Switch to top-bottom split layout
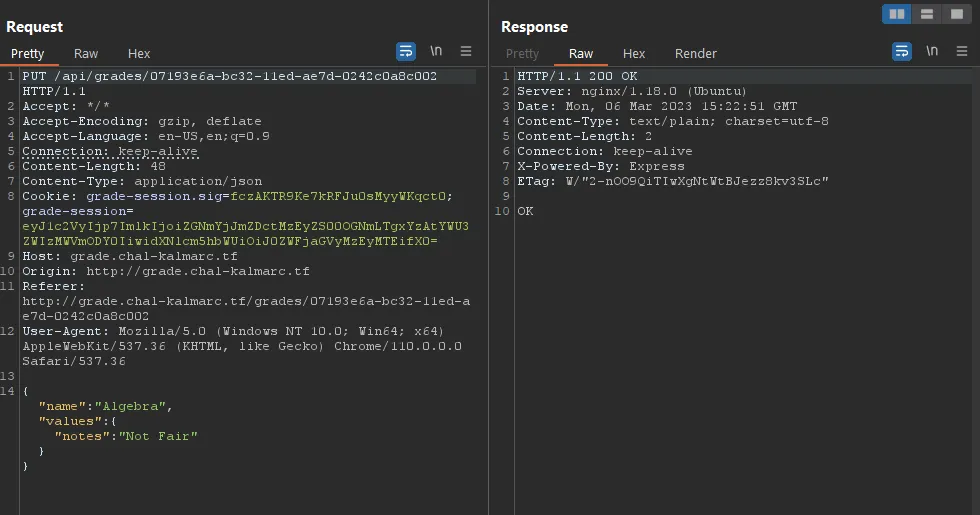The image size is (980, 515). coord(927,14)
